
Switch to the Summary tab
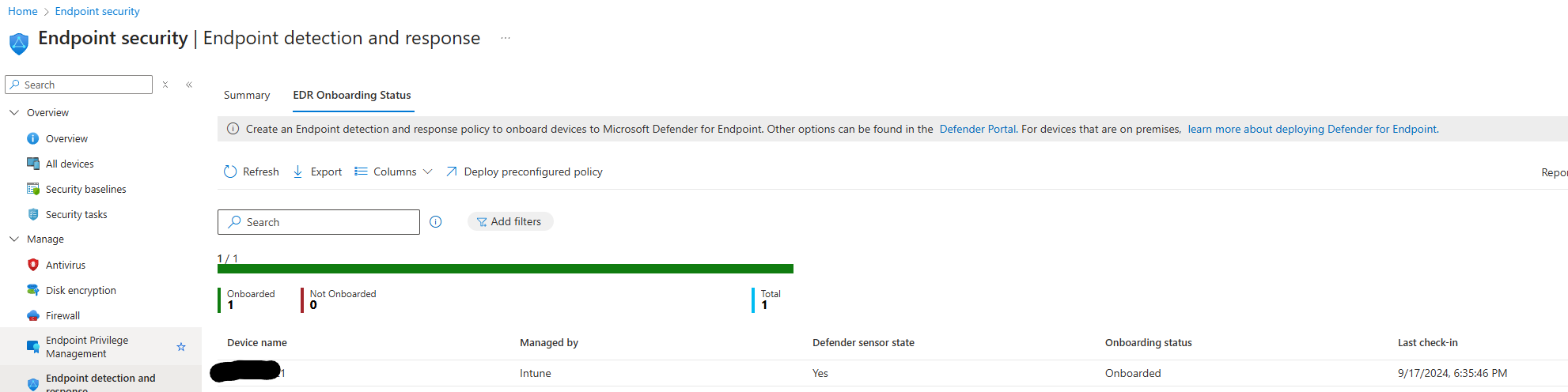click(x=247, y=95)
